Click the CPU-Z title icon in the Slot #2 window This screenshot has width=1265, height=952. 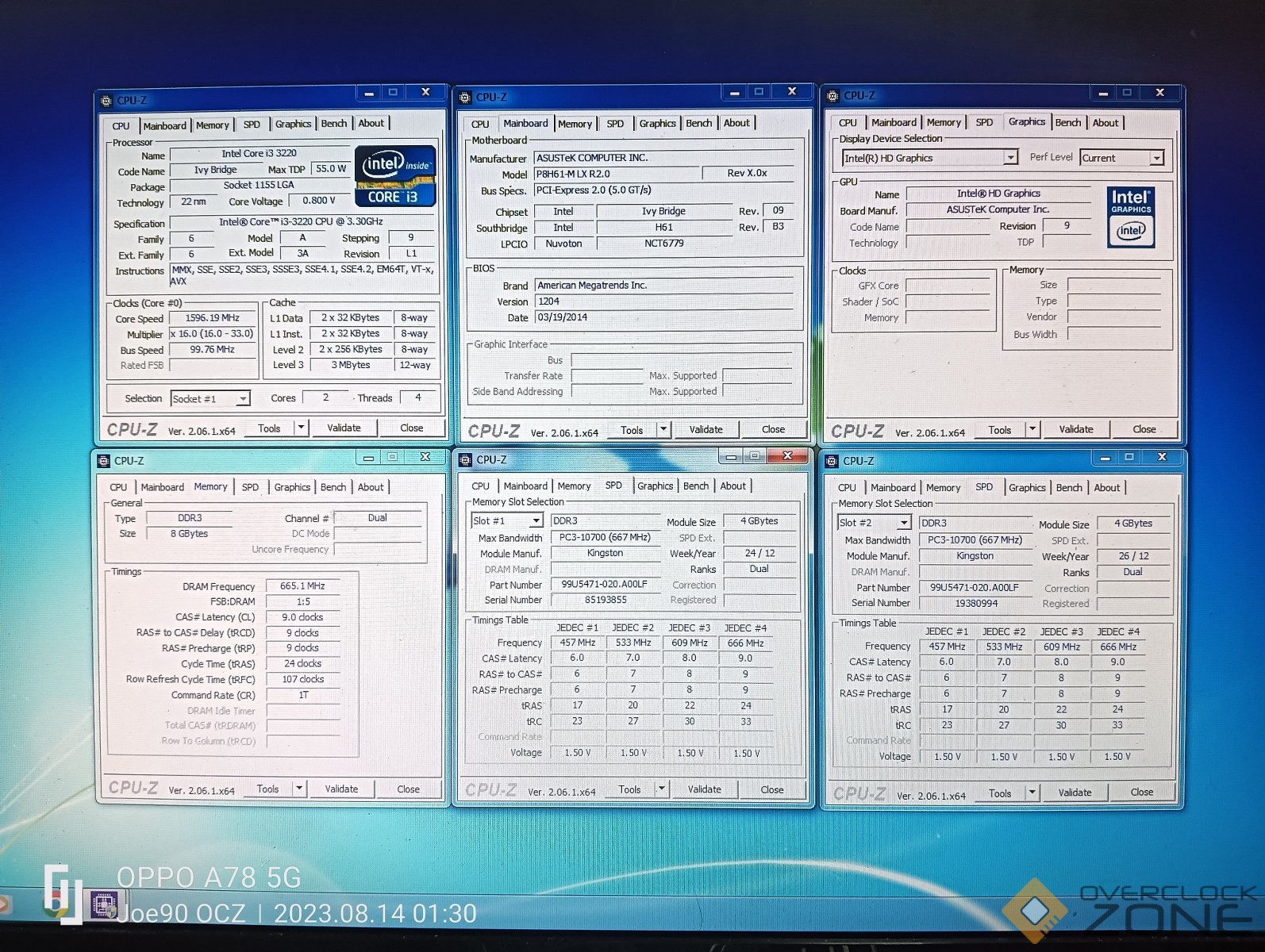(832, 462)
